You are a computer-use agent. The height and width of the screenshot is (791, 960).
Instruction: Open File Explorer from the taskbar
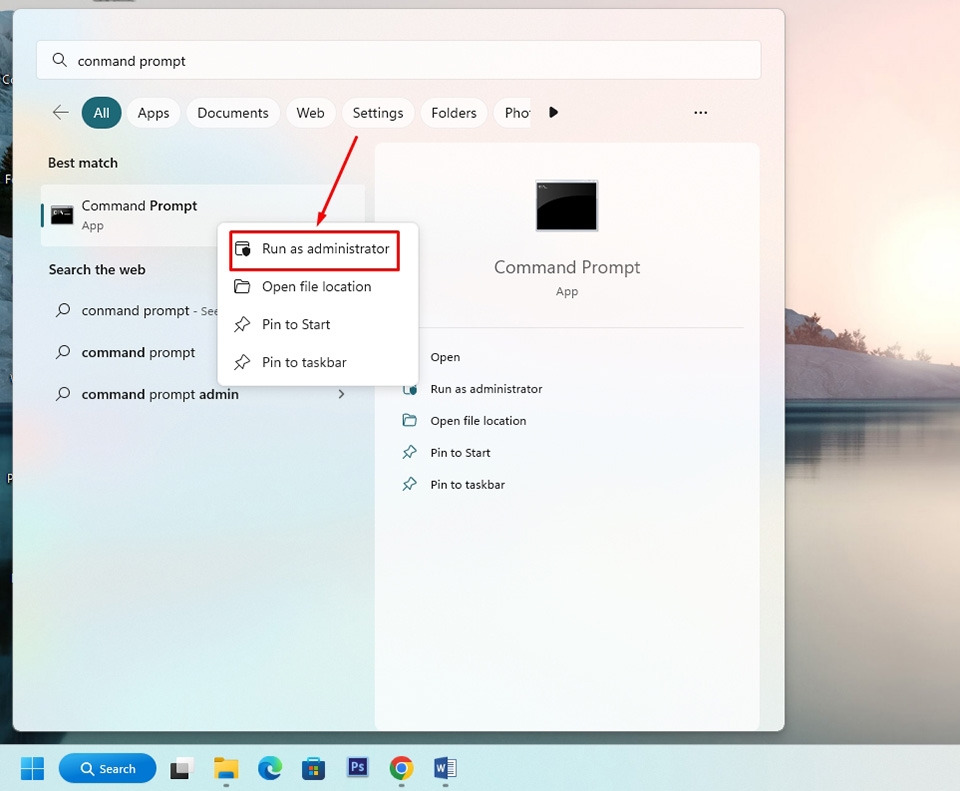click(225, 768)
